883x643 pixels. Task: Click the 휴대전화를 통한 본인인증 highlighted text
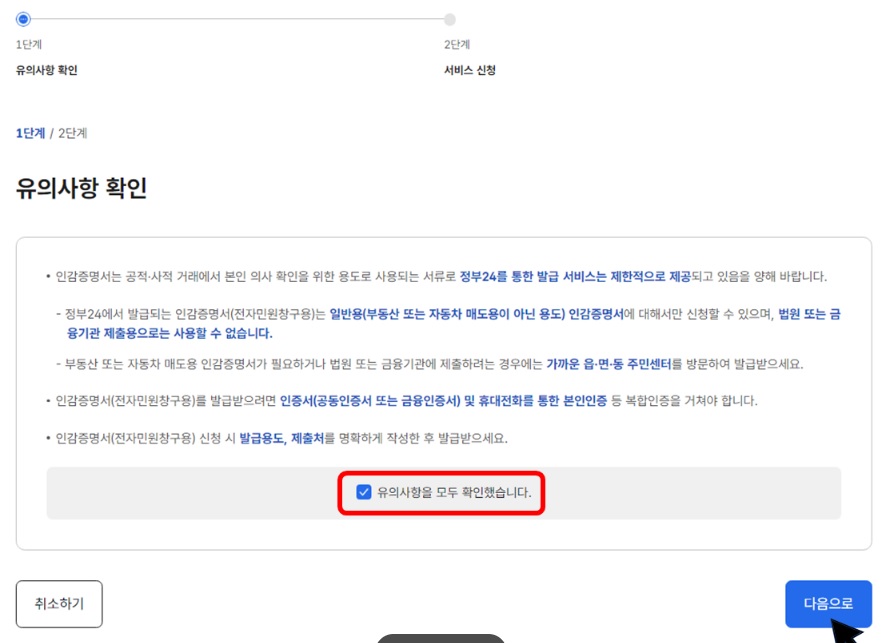543,401
